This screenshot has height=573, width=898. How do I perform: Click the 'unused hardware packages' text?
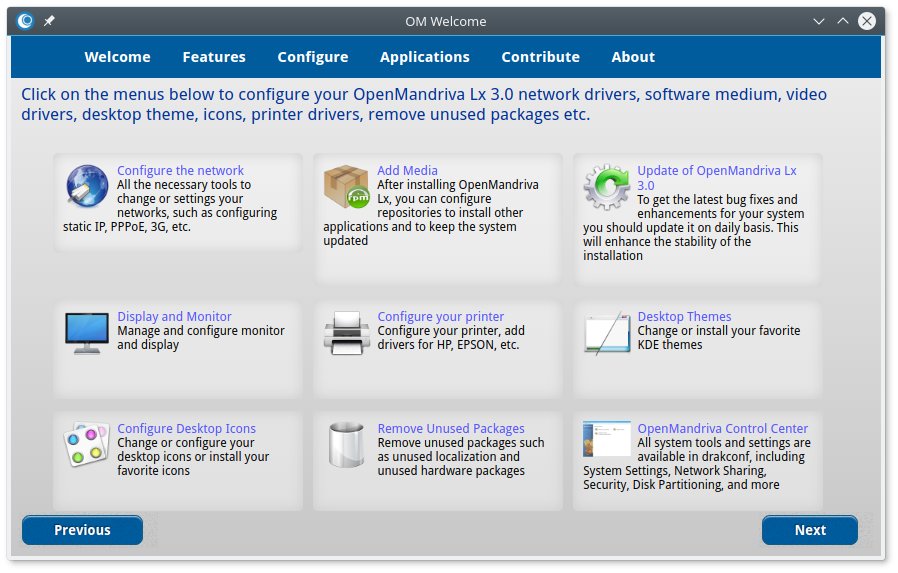451,471
